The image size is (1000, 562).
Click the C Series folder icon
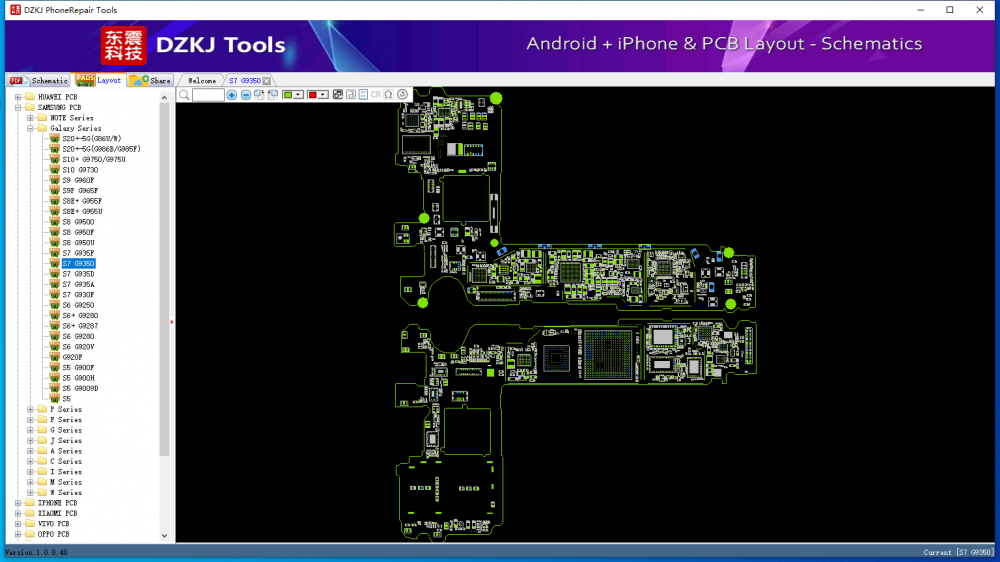[42, 461]
